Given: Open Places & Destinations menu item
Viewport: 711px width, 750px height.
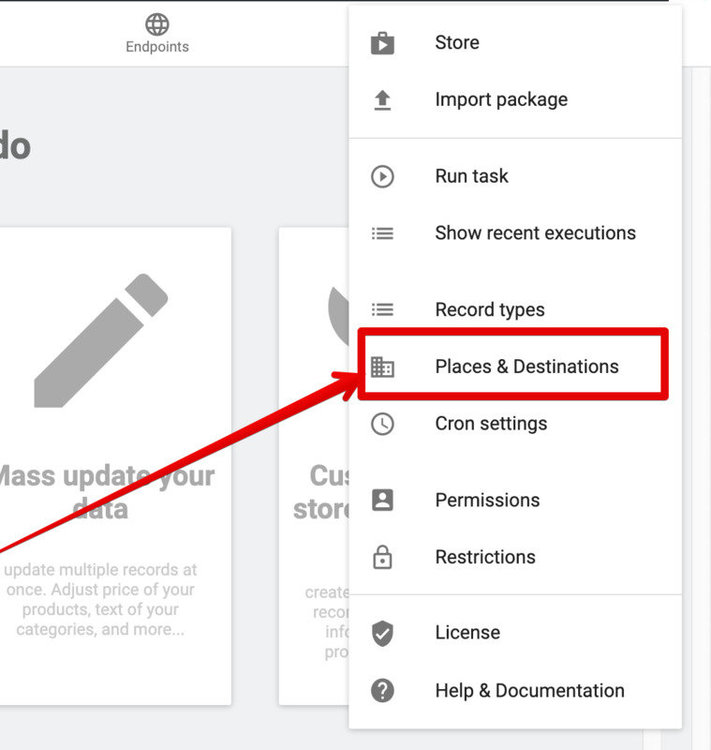Looking at the screenshot, I should coord(526,367).
